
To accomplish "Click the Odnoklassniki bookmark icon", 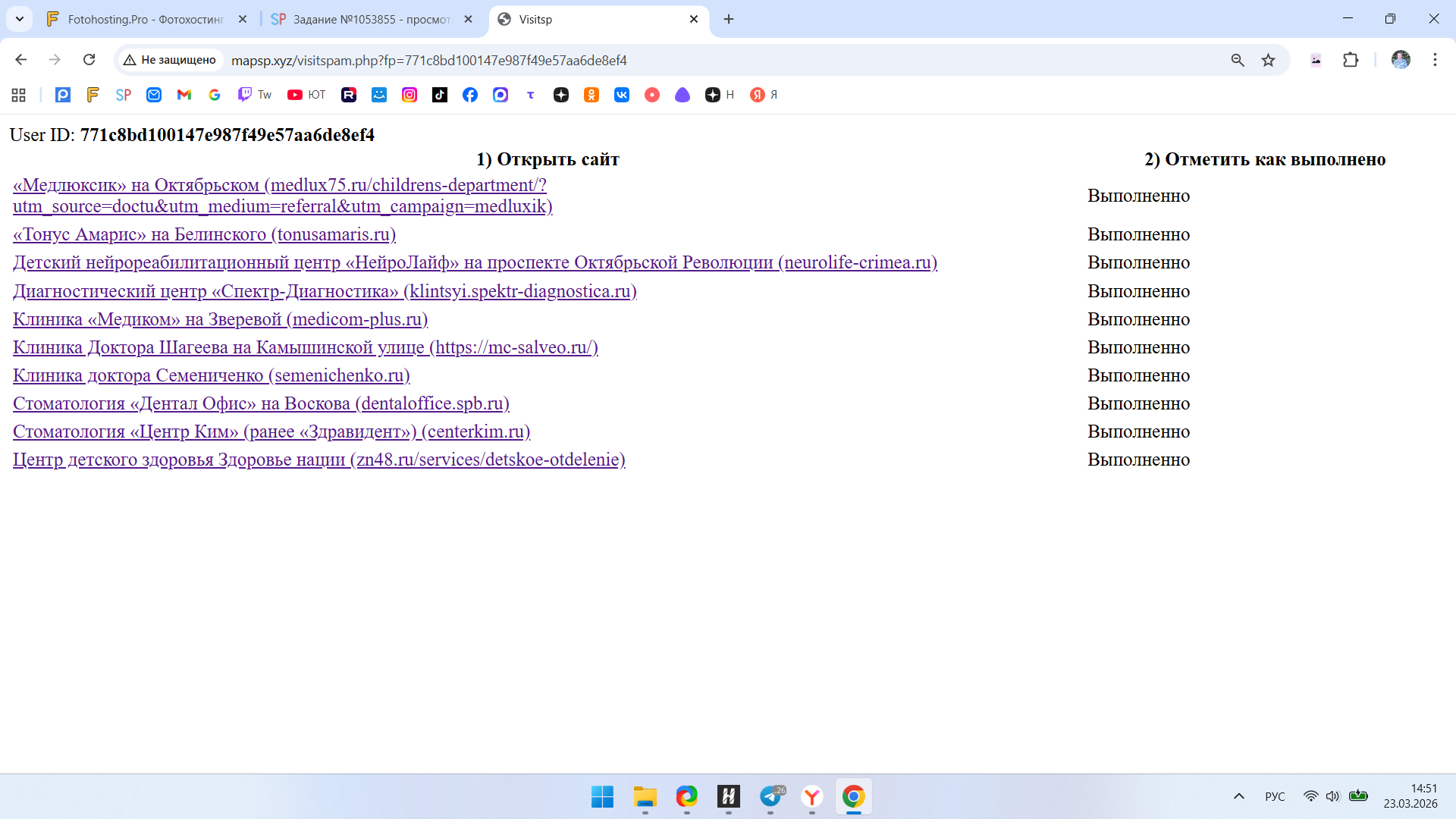I will [591, 95].
